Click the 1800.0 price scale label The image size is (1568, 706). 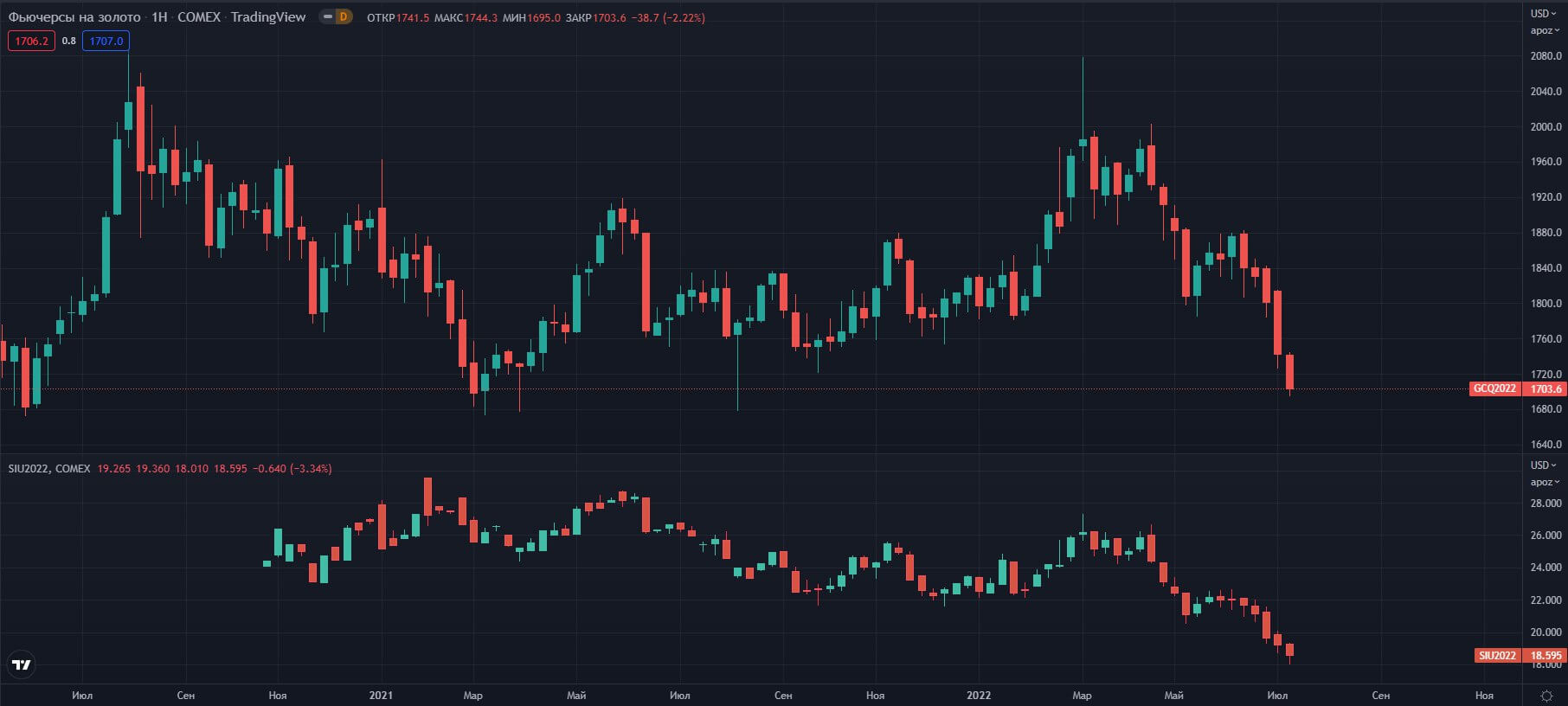pyautogui.click(x=1546, y=304)
